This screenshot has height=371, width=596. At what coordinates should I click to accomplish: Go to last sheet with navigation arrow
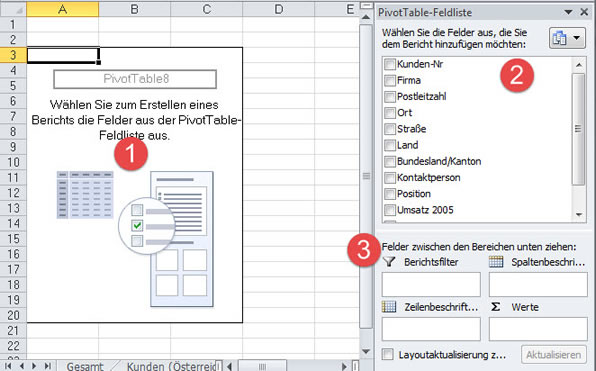48,366
